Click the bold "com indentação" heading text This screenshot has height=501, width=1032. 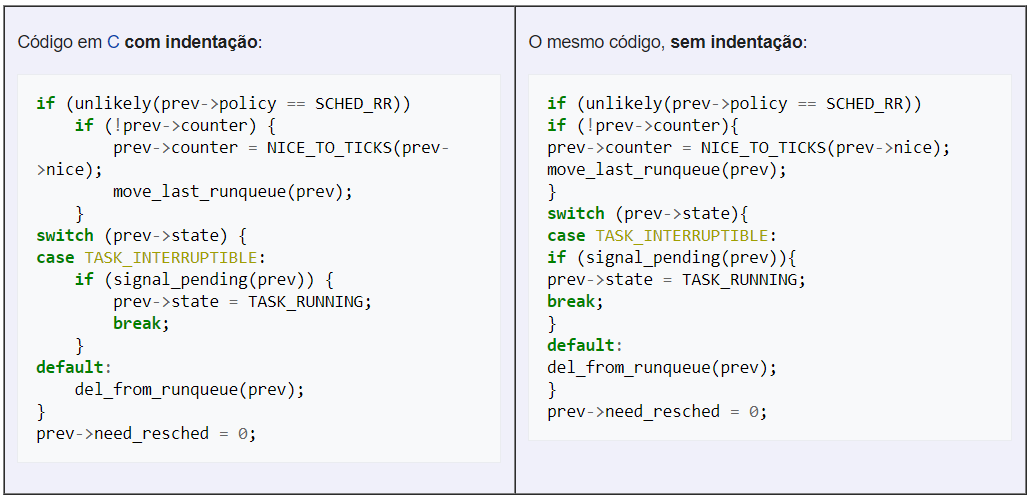click(191, 43)
